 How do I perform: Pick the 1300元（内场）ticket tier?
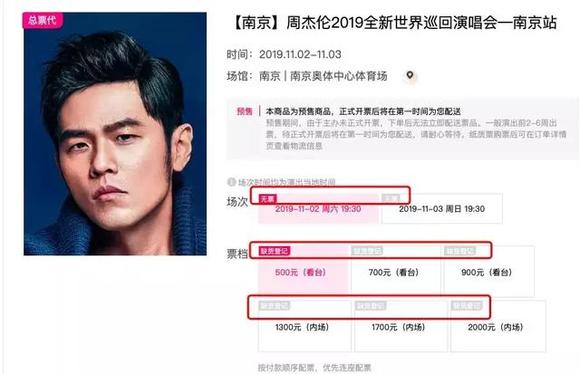click(x=304, y=326)
